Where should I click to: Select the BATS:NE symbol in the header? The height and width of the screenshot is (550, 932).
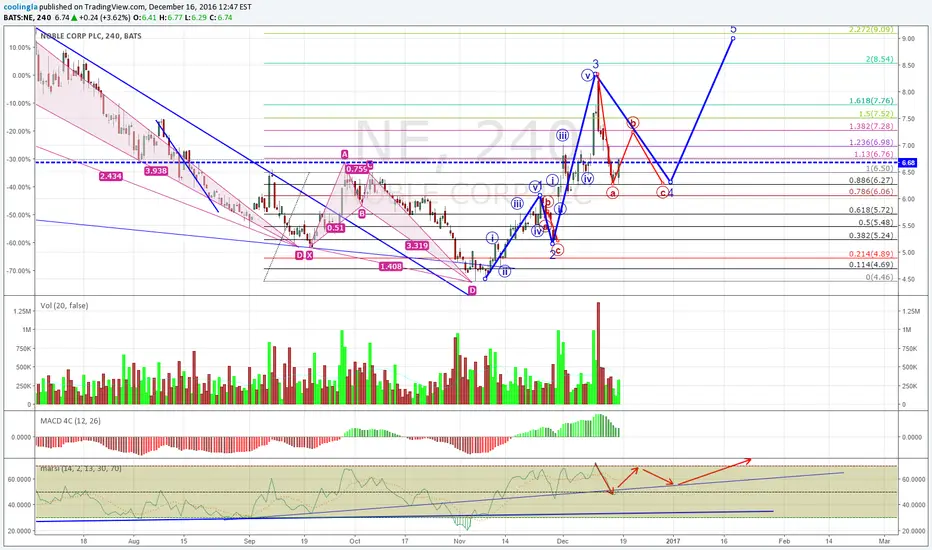(x=17, y=18)
